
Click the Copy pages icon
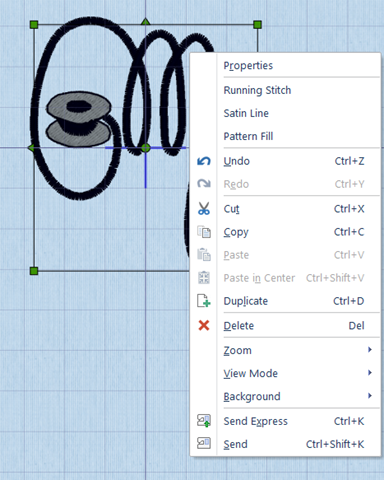click(204, 232)
